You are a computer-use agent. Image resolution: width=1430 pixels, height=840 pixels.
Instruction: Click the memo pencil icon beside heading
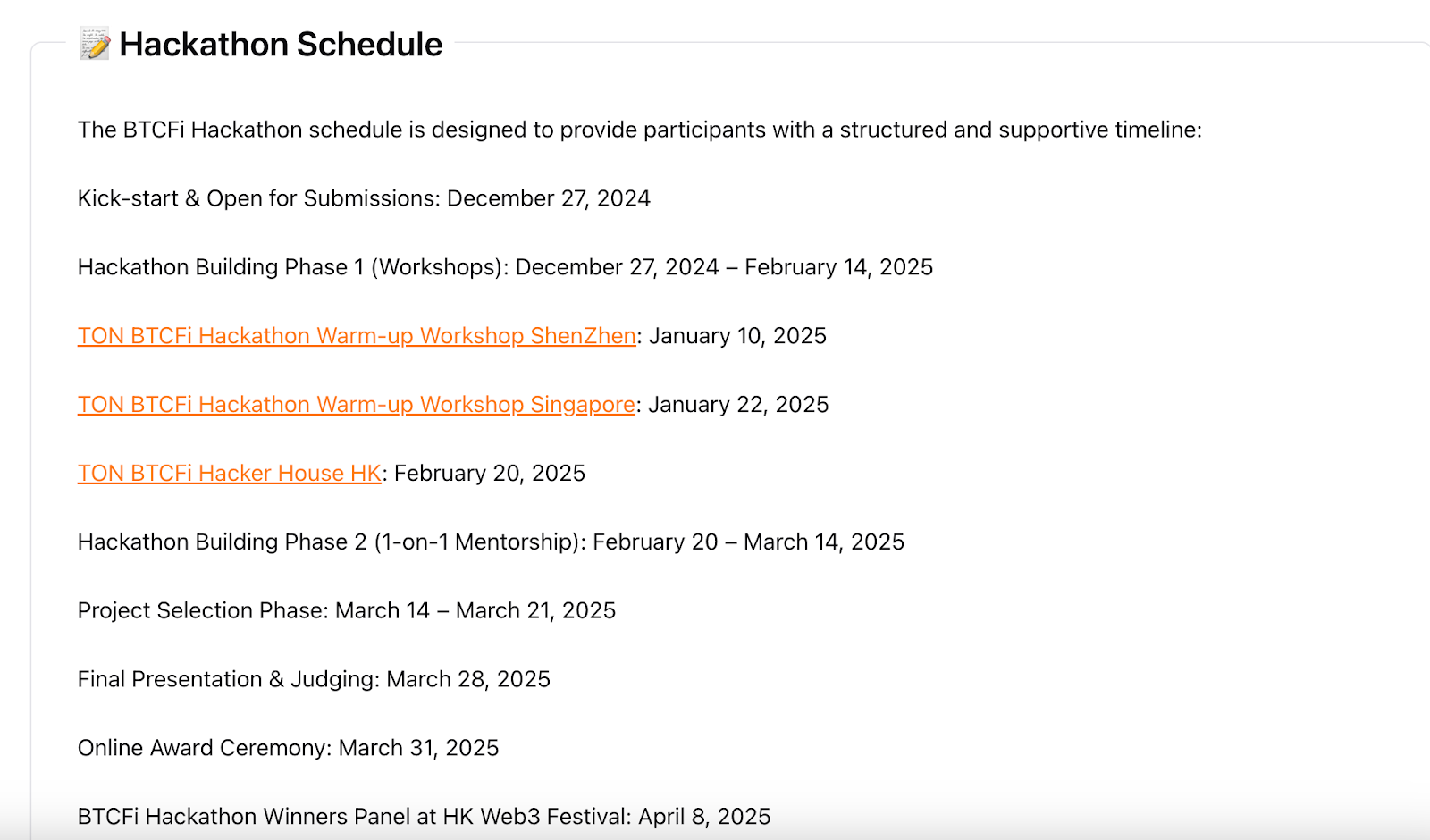click(95, 44)
